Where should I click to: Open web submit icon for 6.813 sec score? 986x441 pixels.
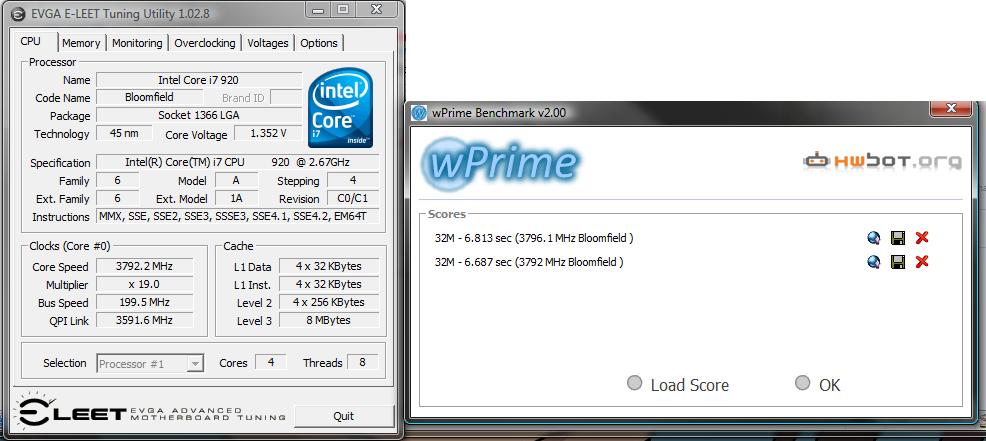pyautogui.click(x=873, y=238)
